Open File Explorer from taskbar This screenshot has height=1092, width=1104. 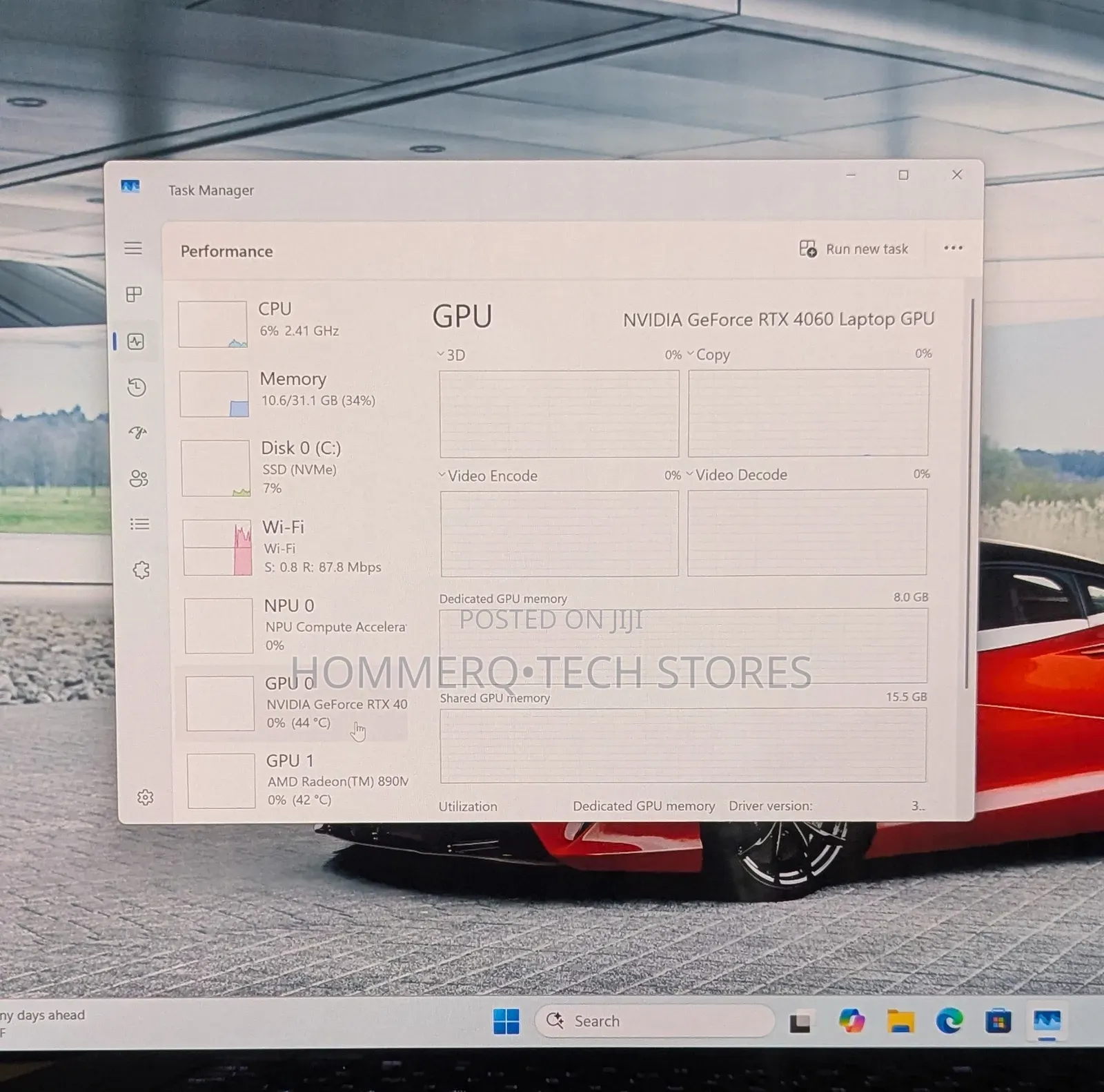pyautogui.click(x=900, y=1021)
